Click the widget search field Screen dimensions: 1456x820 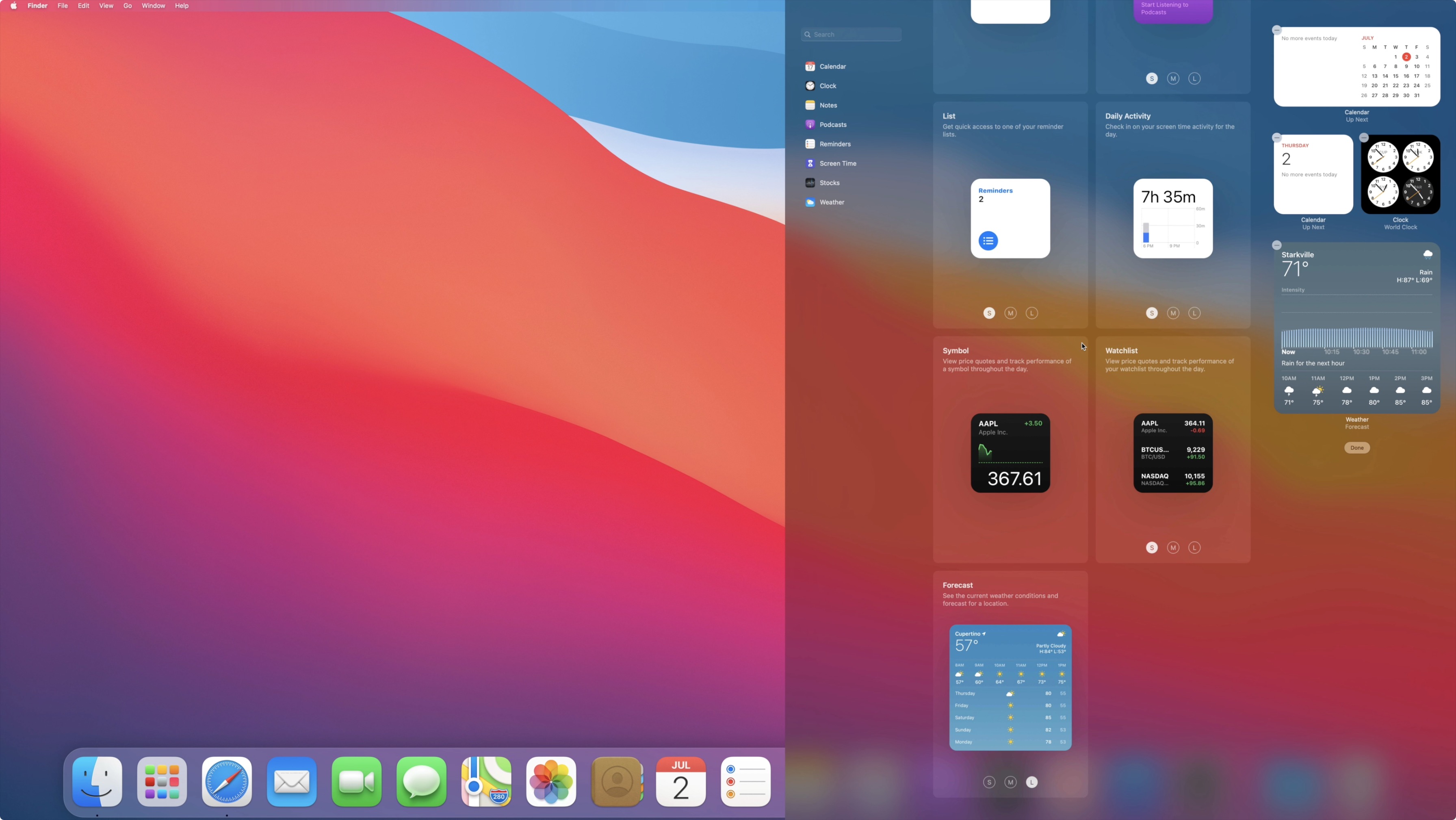tap(851, 35)
